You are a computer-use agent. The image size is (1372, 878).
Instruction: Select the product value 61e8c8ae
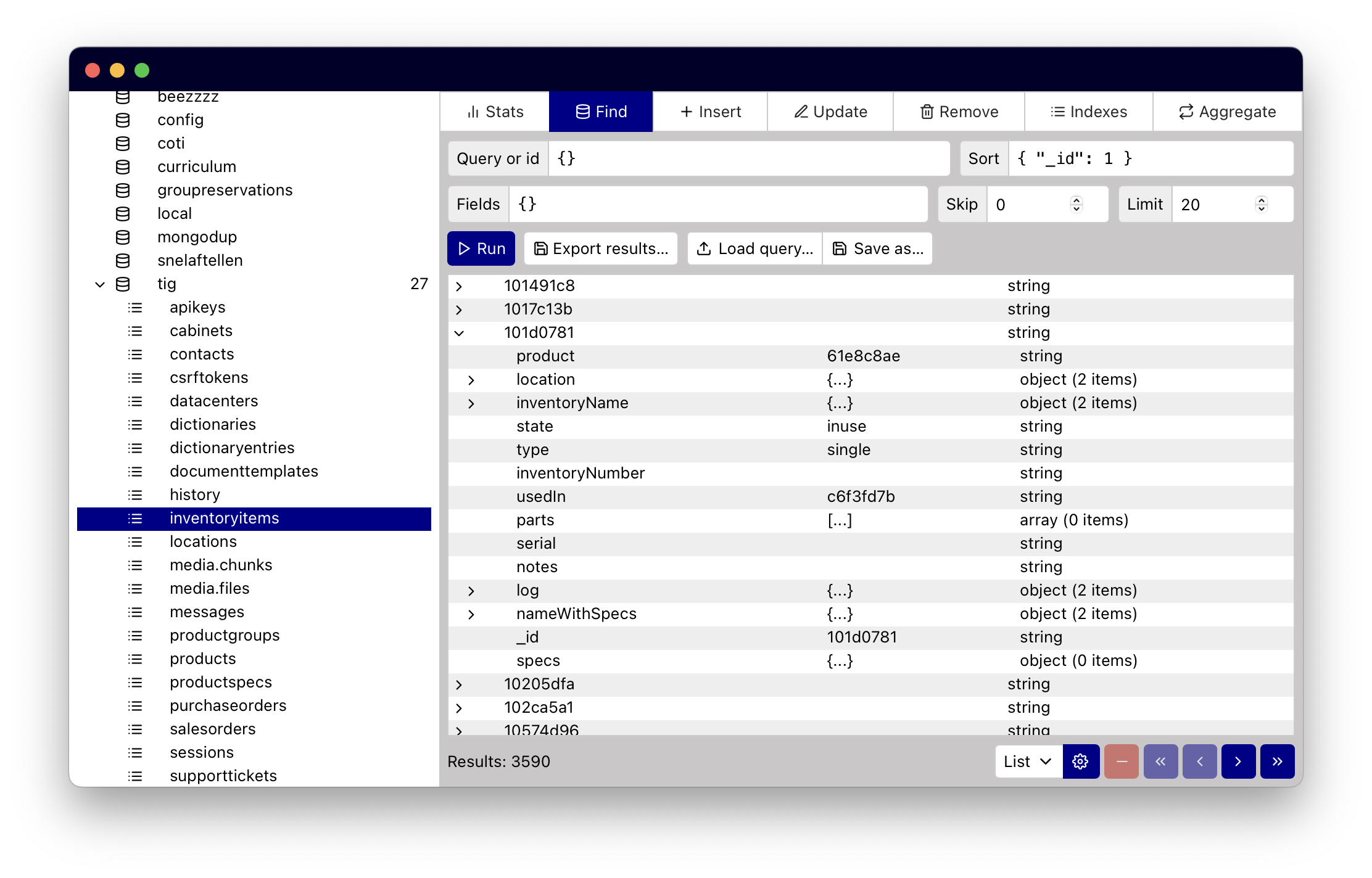[x=864, y=356]
